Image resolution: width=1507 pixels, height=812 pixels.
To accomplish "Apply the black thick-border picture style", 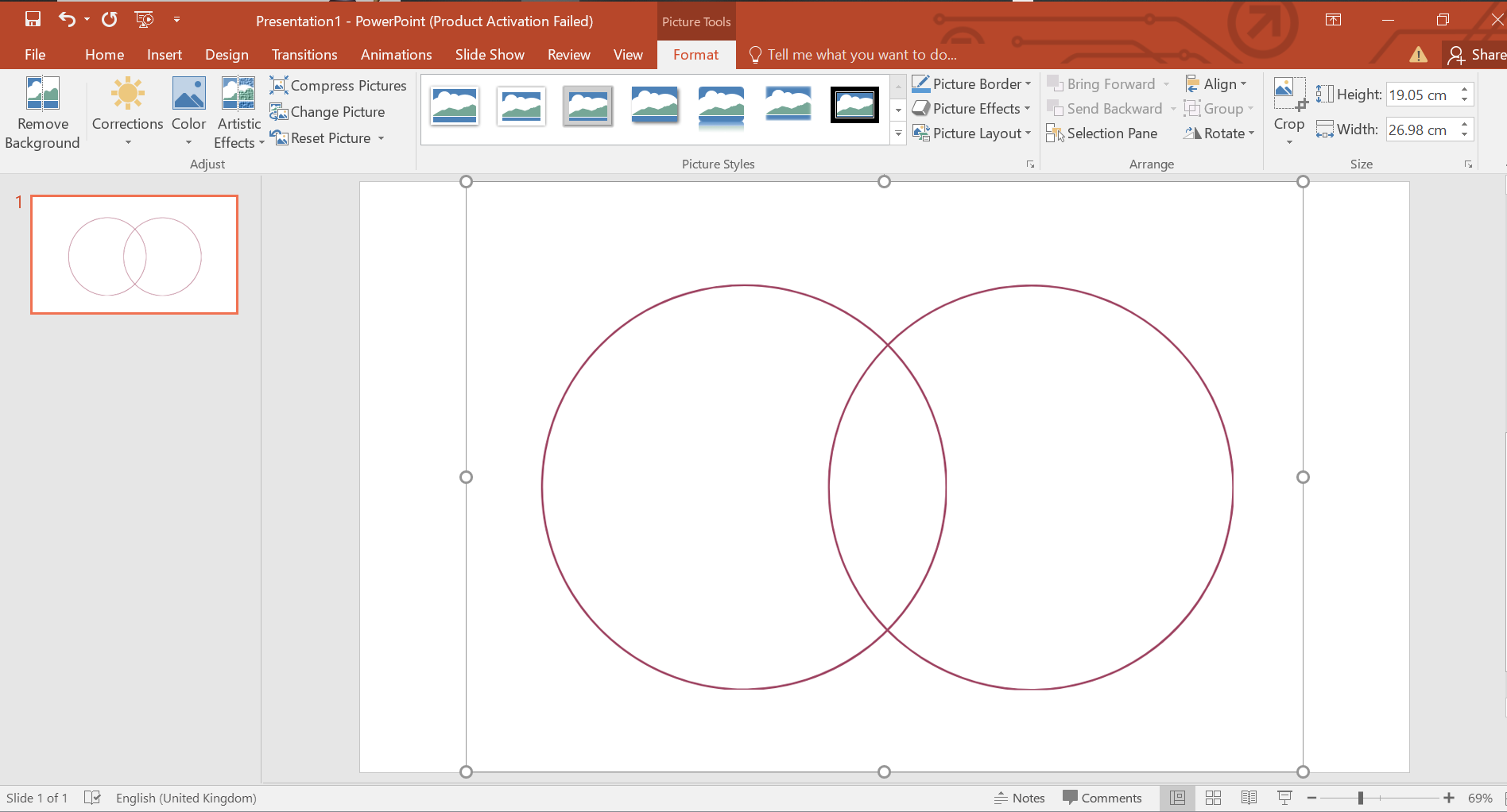I will [x=855, y=105].
